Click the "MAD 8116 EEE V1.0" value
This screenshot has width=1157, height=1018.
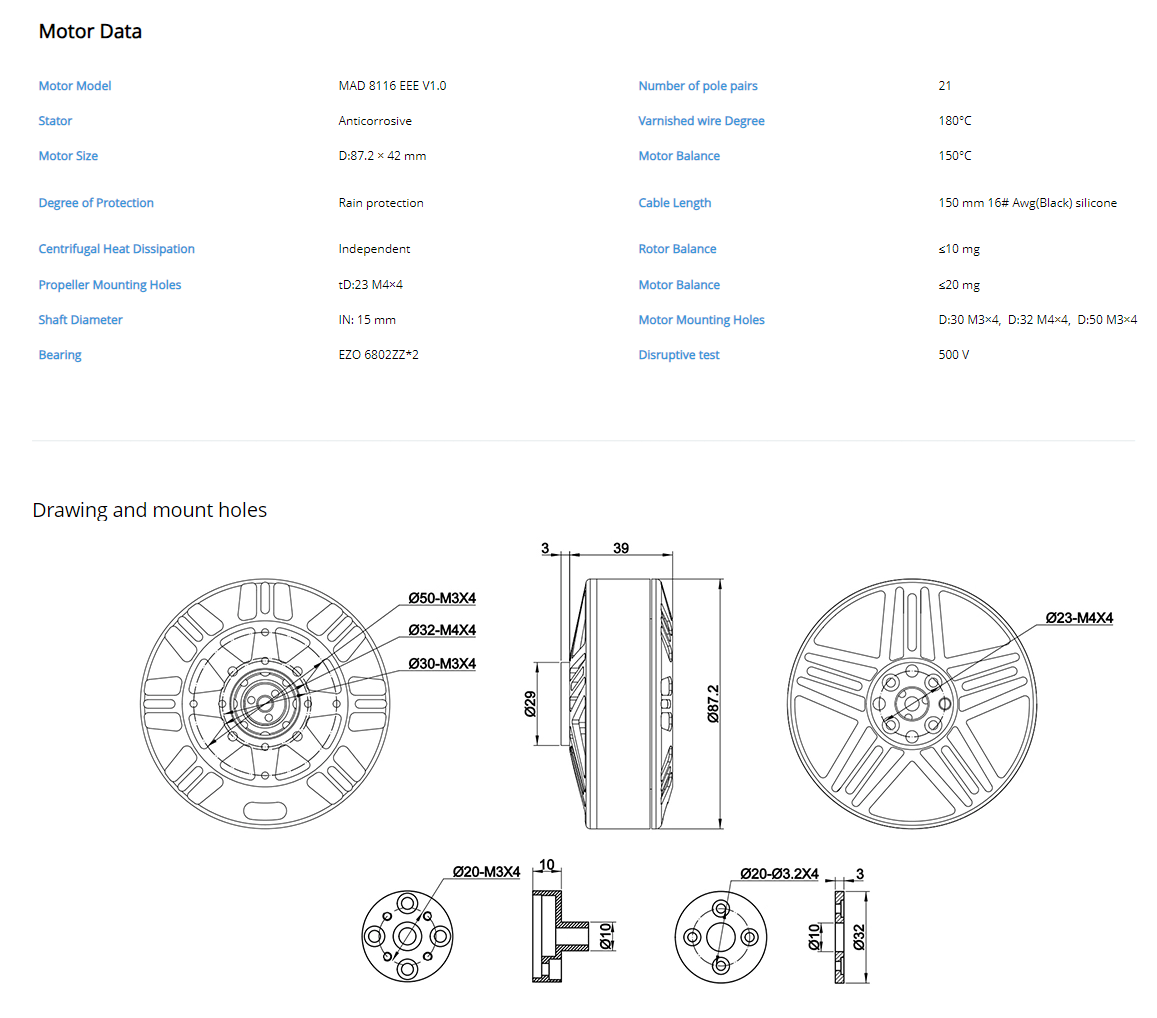[x=392, y=86]
